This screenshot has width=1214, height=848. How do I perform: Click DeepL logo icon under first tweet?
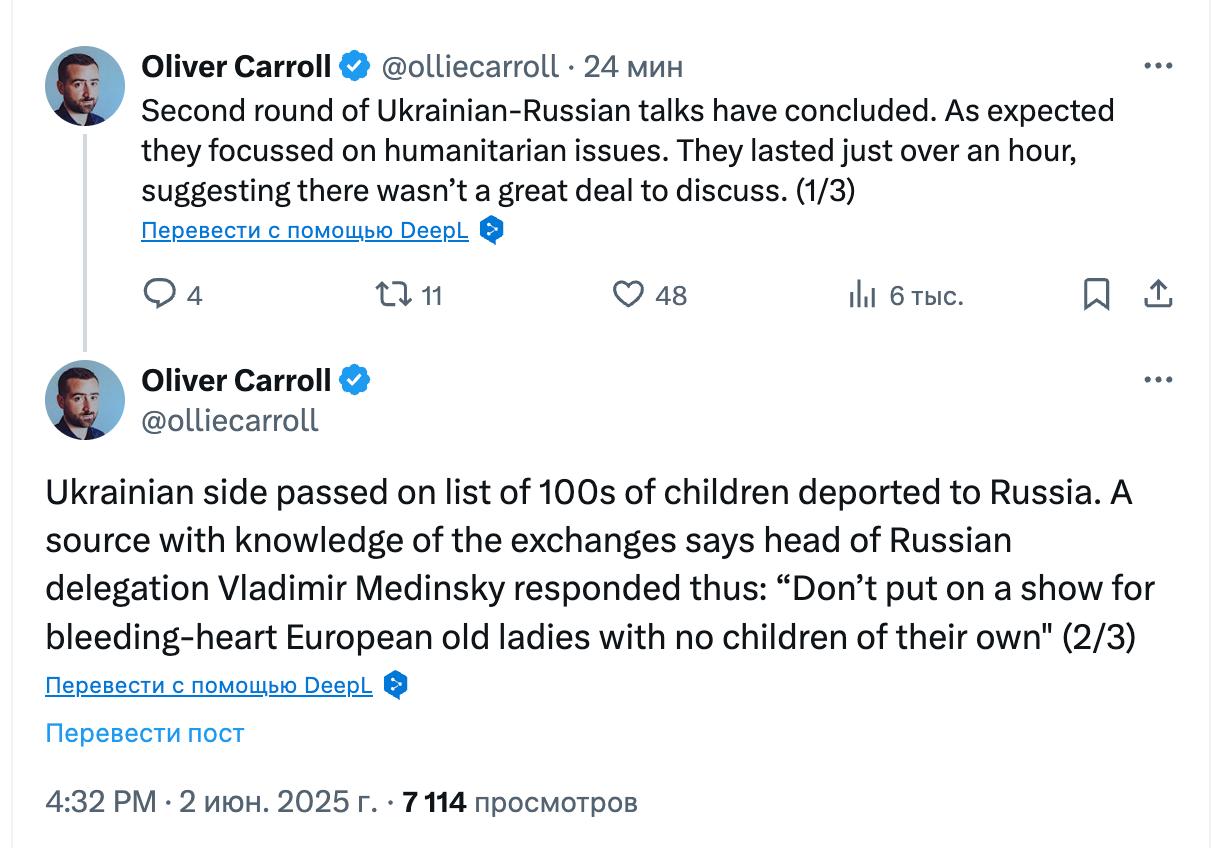click(x=491, y=231)
